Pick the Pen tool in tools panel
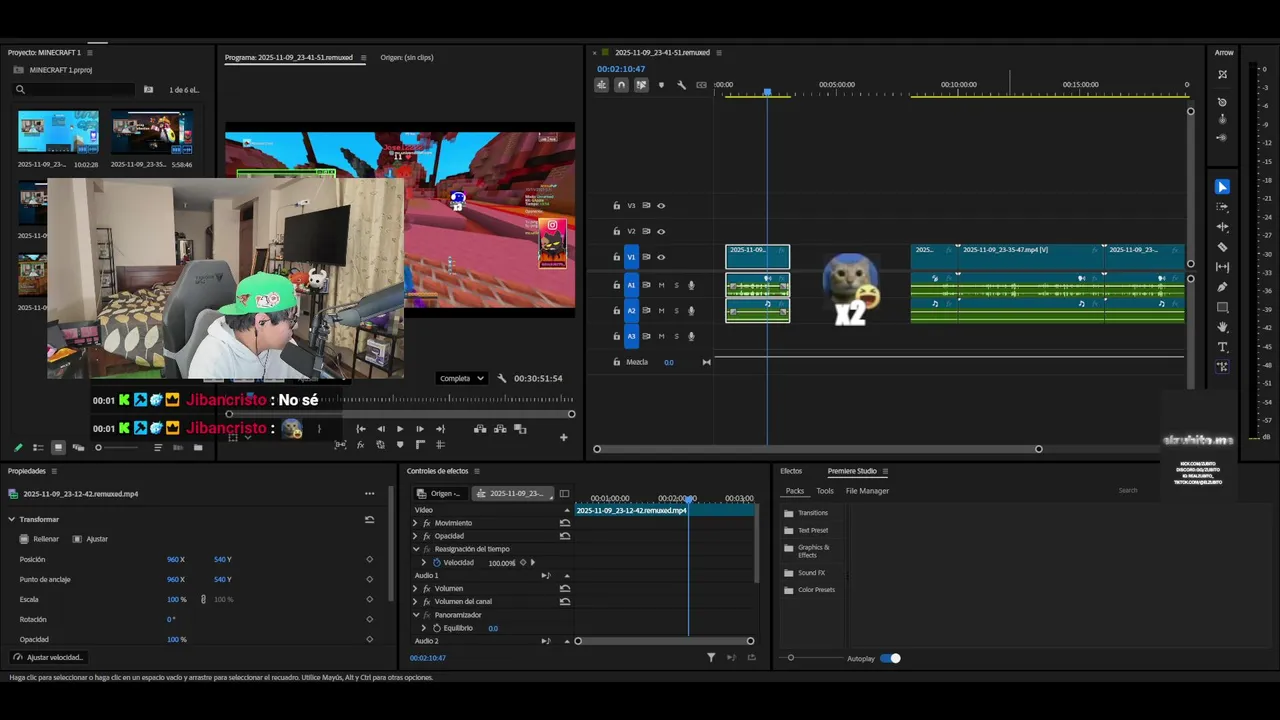Image resolution: width=1280 pixels, height=720 pixels. [x=1222, y=287]
